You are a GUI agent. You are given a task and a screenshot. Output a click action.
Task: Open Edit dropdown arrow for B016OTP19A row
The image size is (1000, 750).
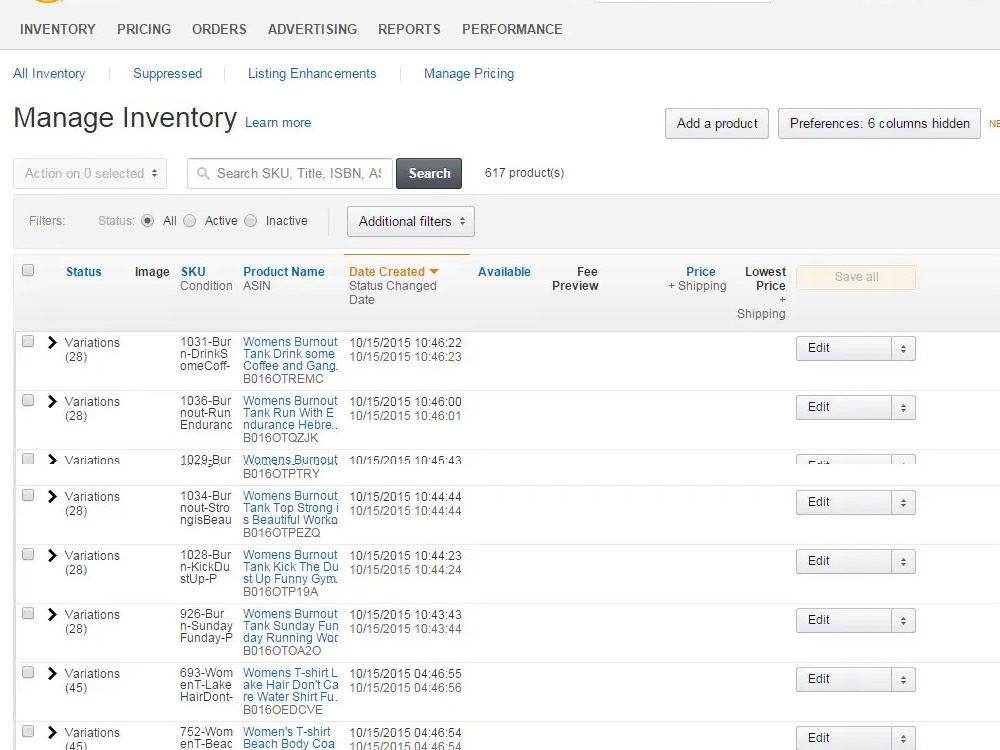tap(903, 562)
